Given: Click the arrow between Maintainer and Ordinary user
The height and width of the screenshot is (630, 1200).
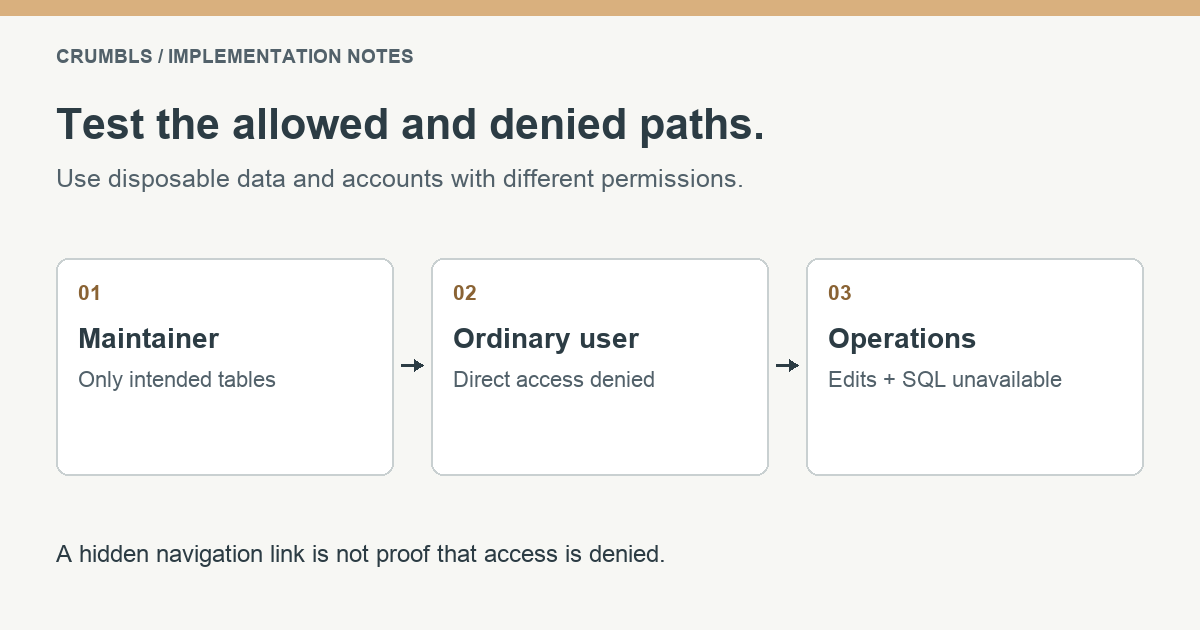Looking at the screenshot, I should click(412, 366).
